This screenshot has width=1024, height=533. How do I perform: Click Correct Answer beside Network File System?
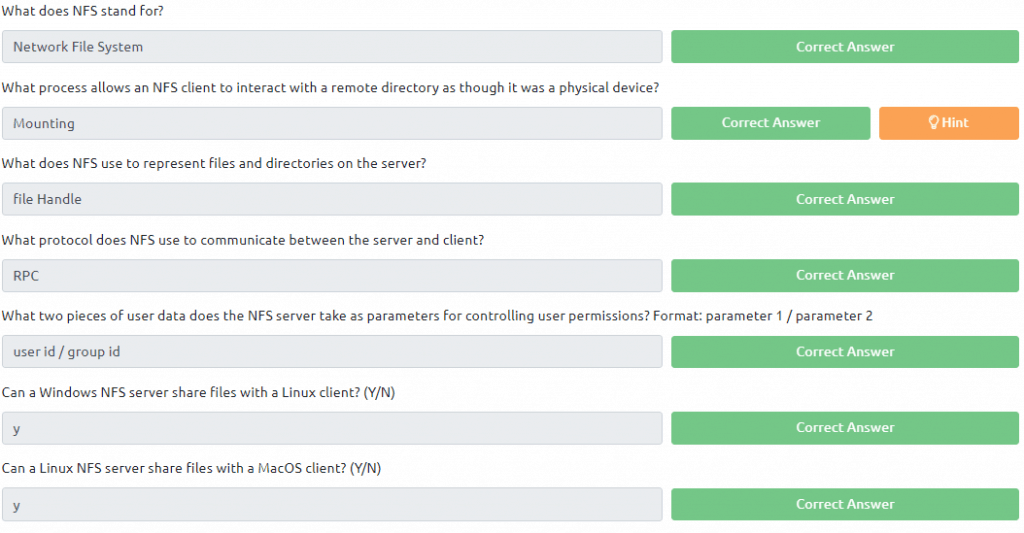click(x=844, y=46)
